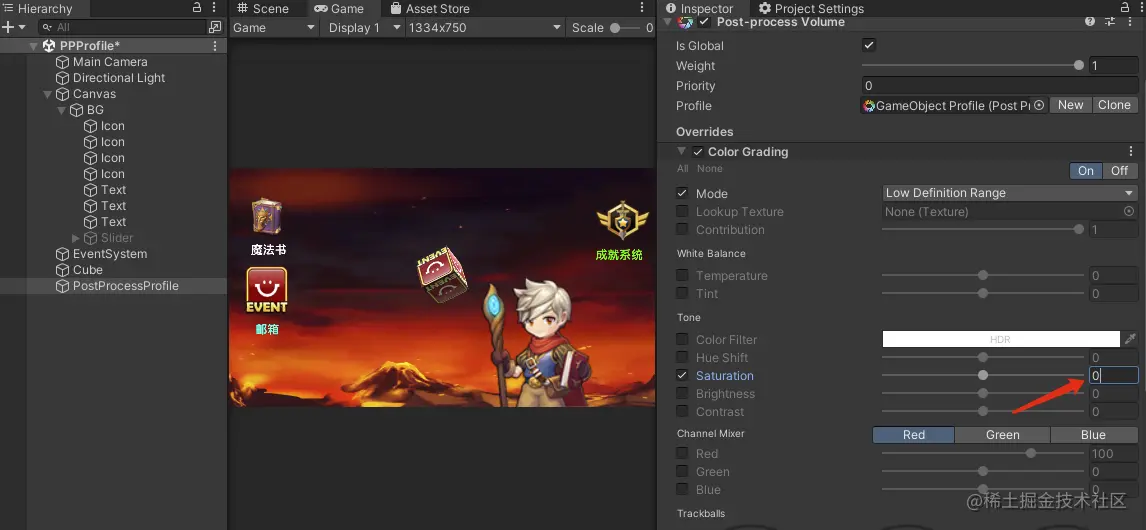Switch to the Game tab
Screen dimensions: 1146x530
coord(339,9)
